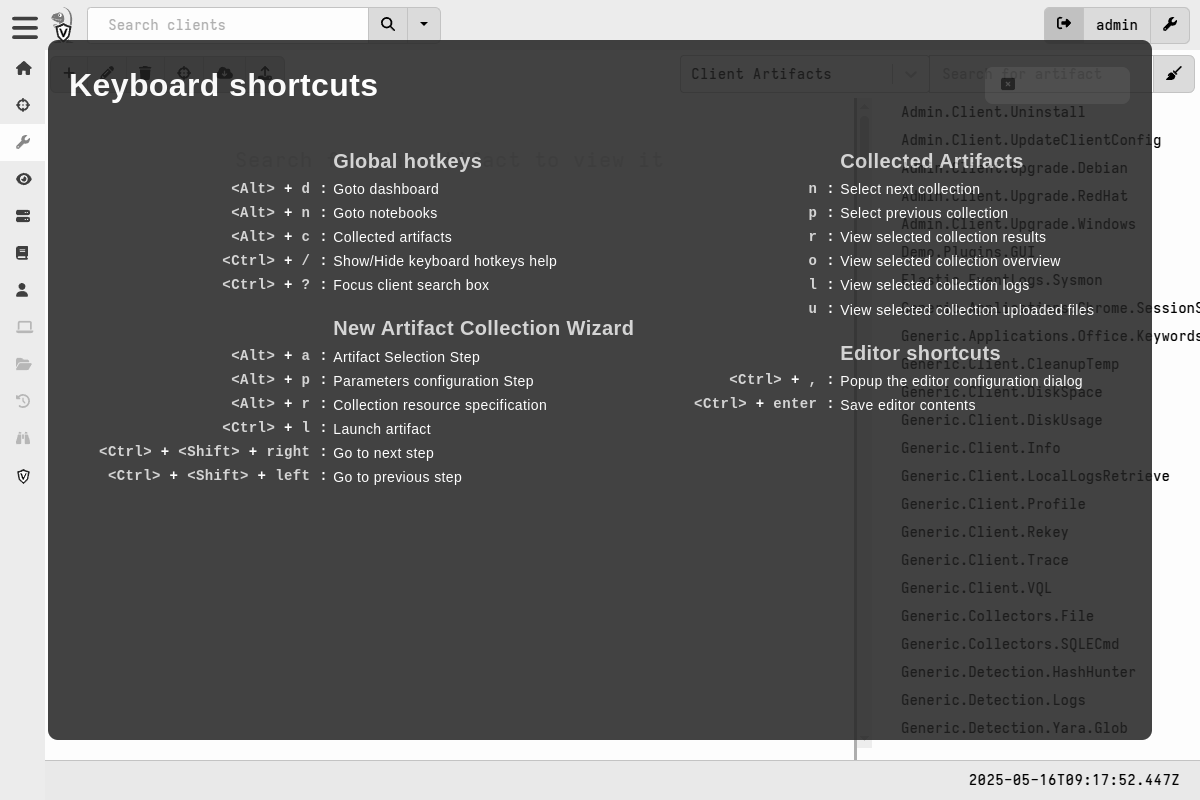Click Focus client search box entry

tap(411, 285)
